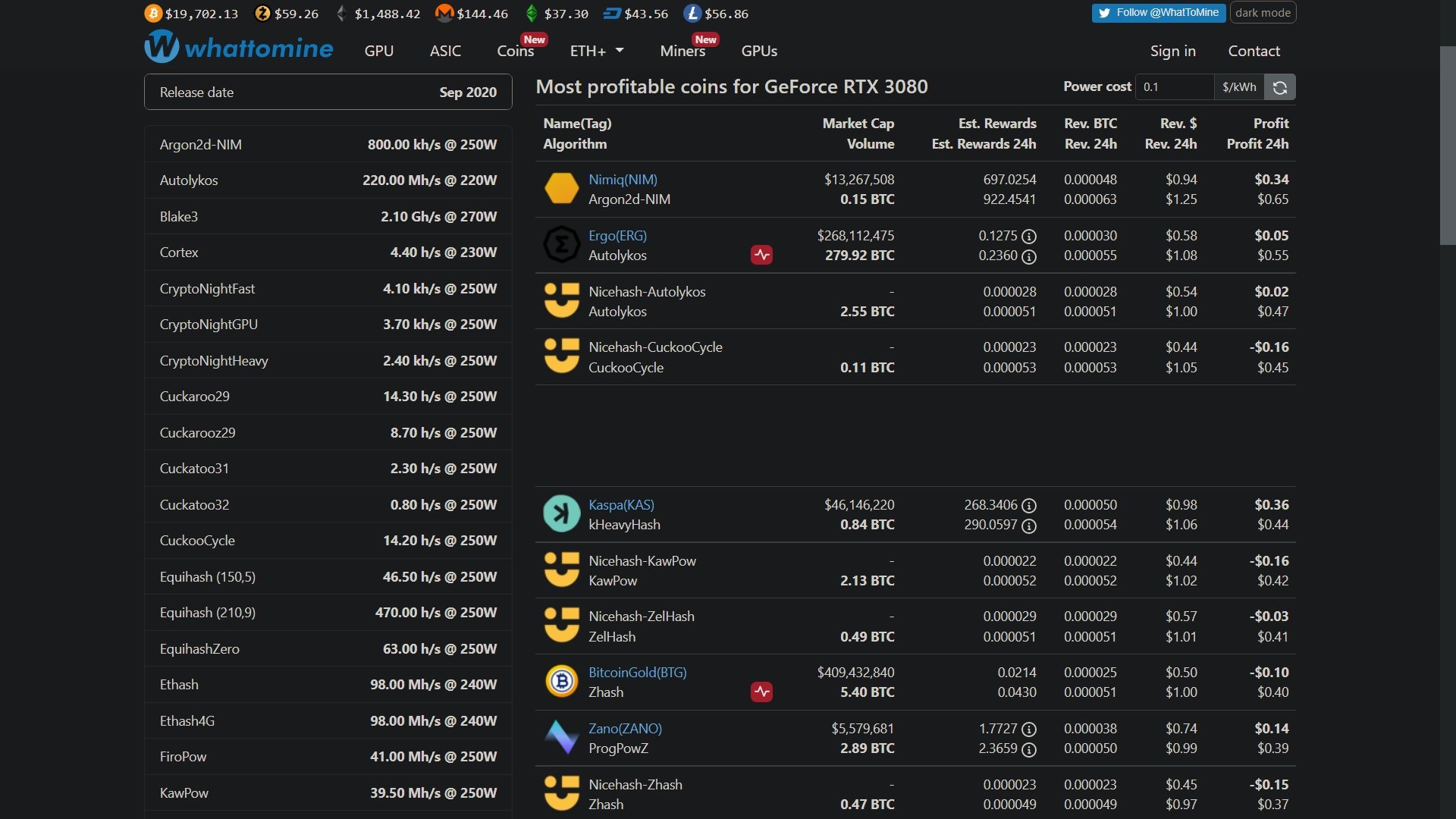Toggle dark mode button
The width and height of the screenshot is (1456, 819).
[1263, 13]
